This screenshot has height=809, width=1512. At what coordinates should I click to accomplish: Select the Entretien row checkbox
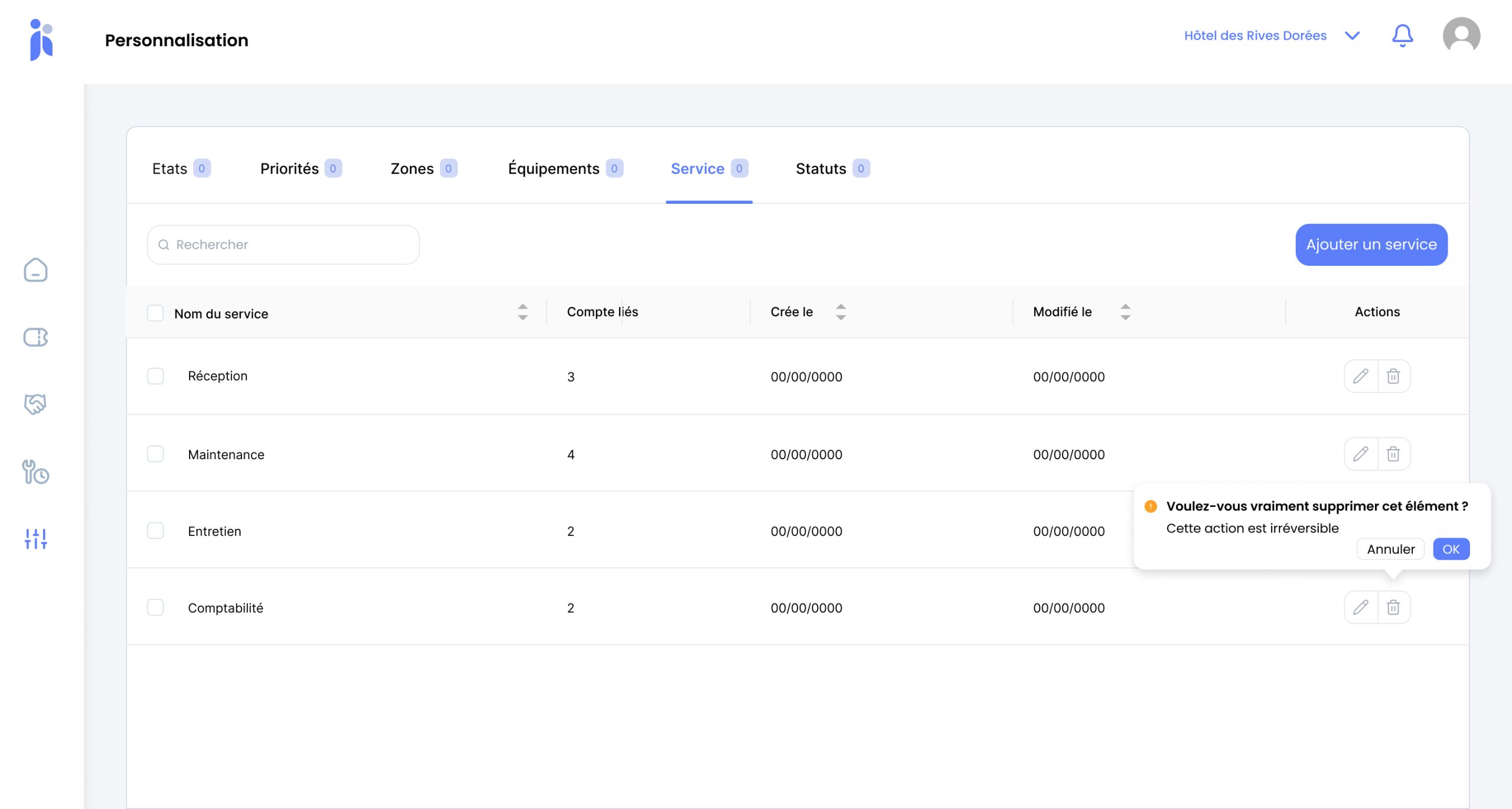click(x=155, y=531)
